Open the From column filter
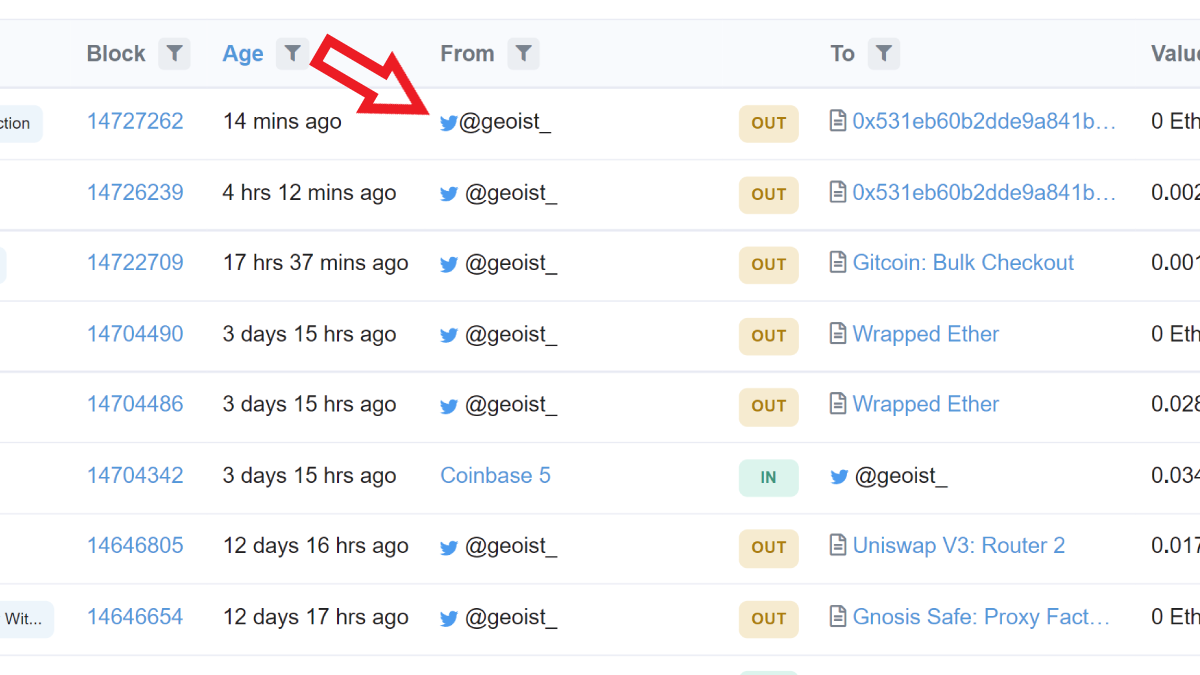The image size is (1200, 675). point(523,54)
